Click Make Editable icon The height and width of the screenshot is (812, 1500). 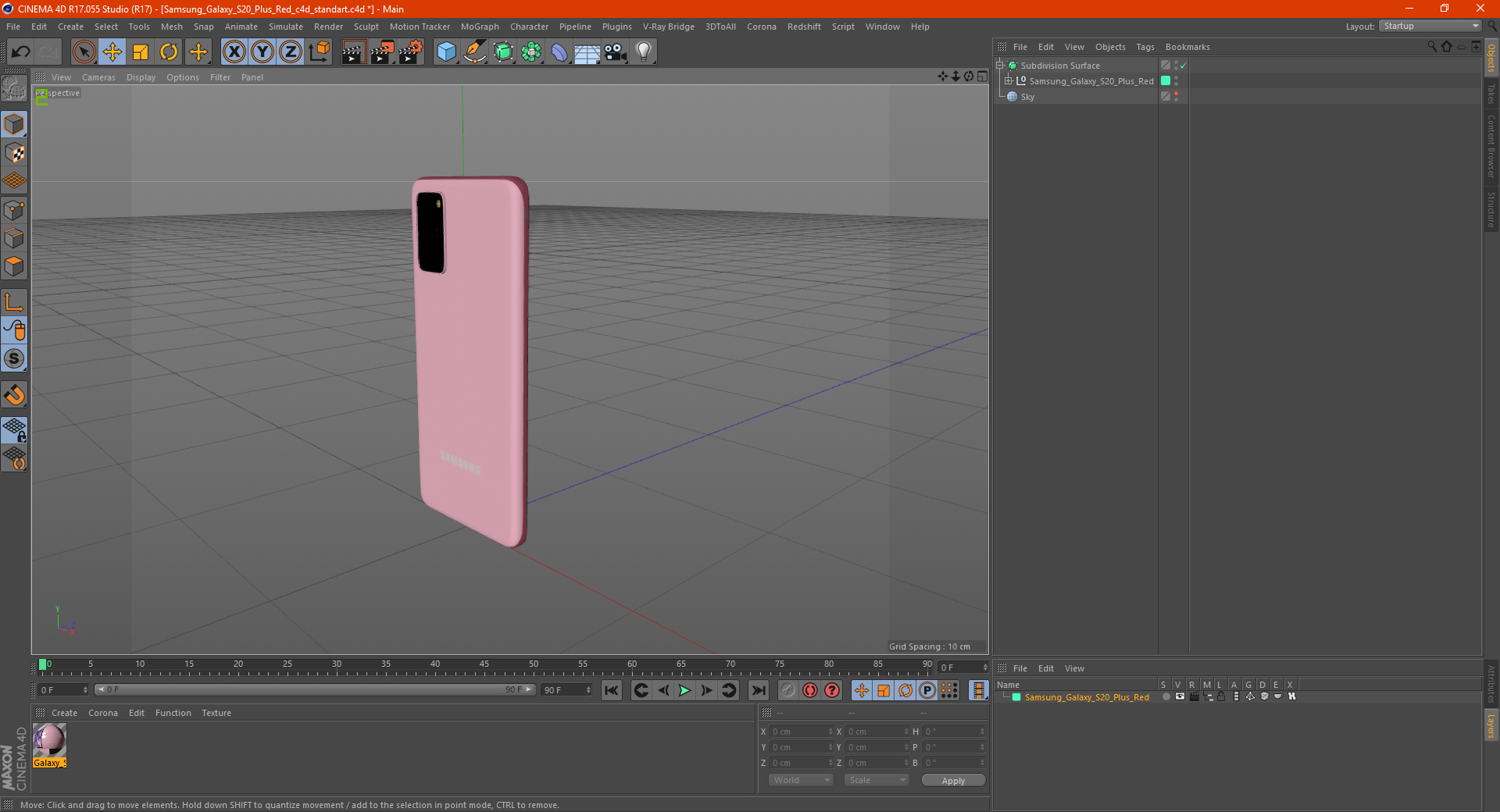coord(14,89)
